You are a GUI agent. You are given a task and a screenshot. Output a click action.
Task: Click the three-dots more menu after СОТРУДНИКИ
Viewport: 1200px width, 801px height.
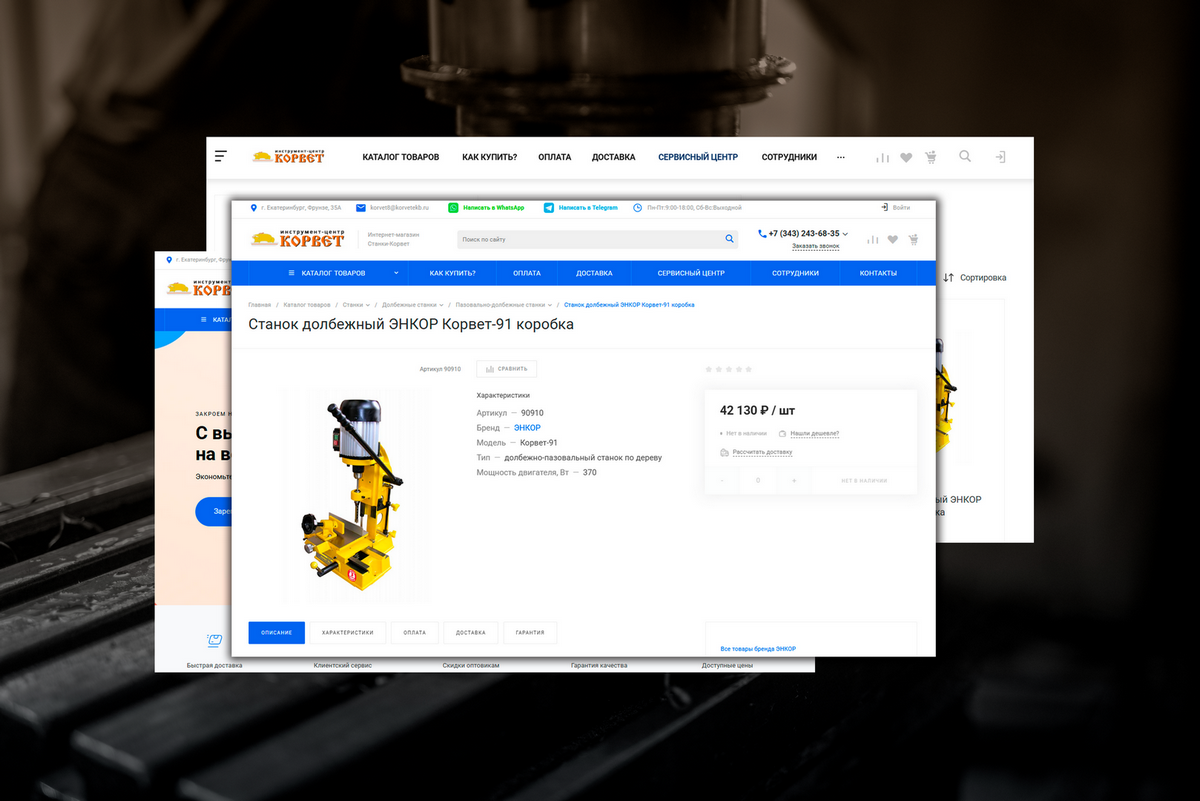(840, 157)
